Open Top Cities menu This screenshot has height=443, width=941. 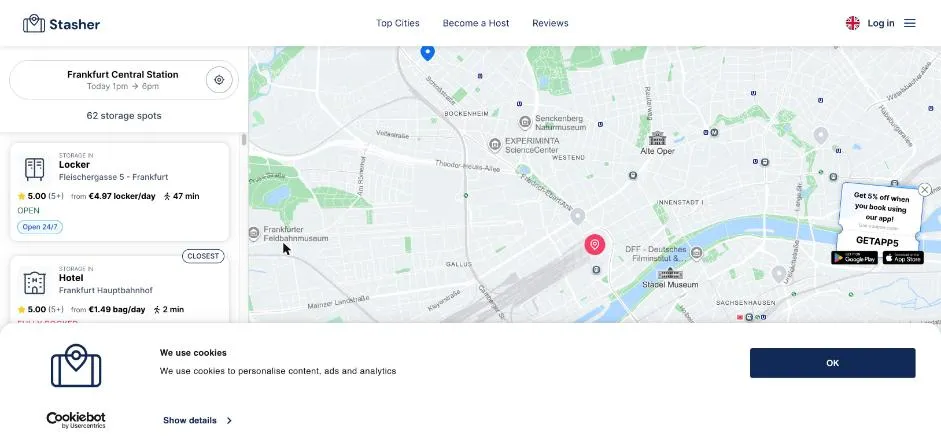(x=398, y=23)
